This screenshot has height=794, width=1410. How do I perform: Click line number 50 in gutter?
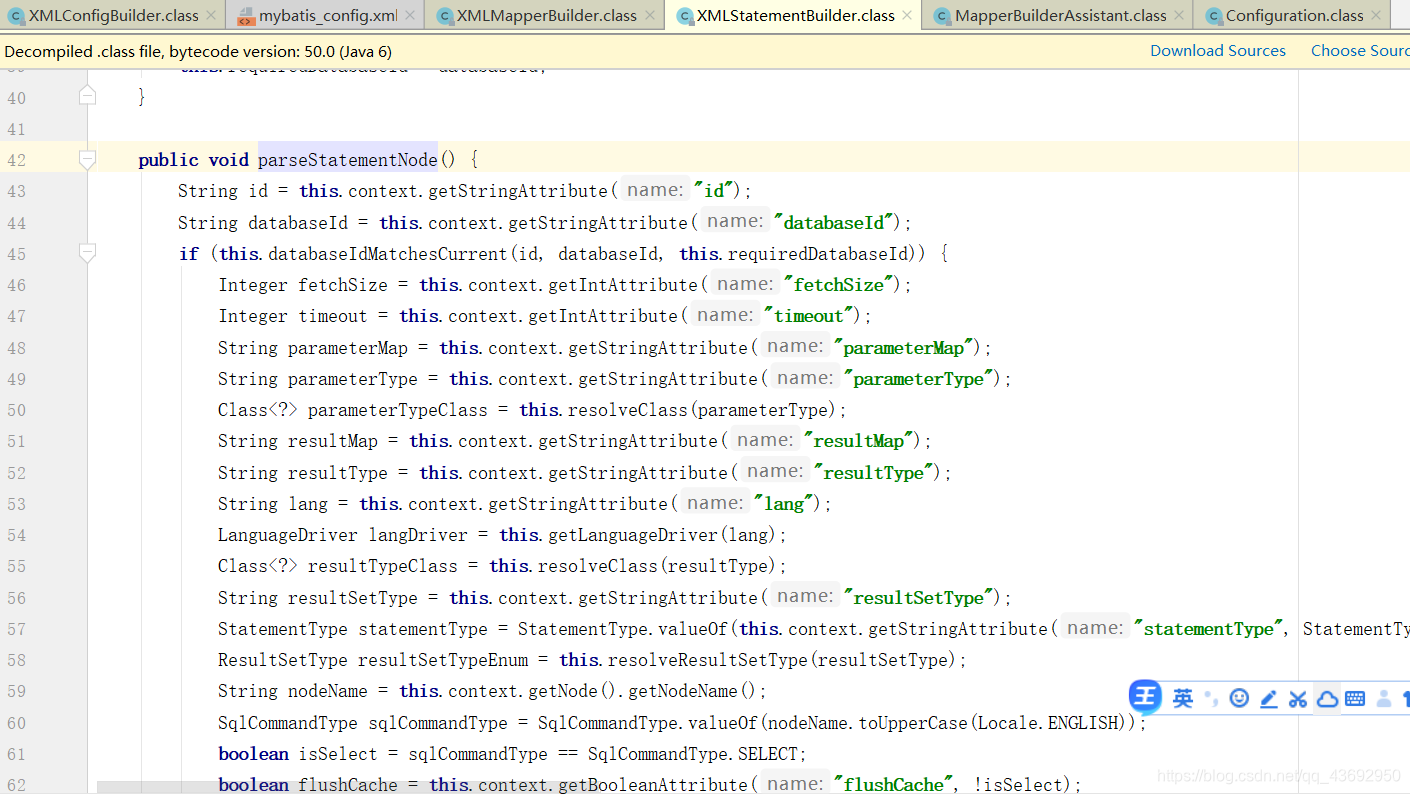pyautogui.click(x=16, y=410)
